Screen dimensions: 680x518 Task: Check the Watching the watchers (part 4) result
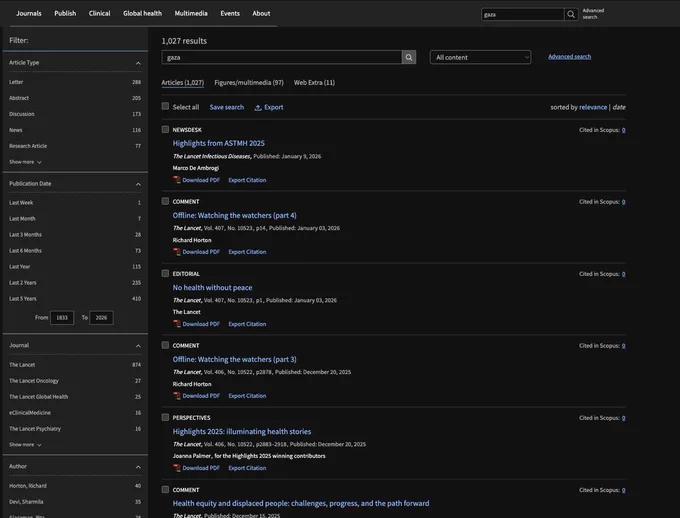pyautogui.click(x=165, y=201)
